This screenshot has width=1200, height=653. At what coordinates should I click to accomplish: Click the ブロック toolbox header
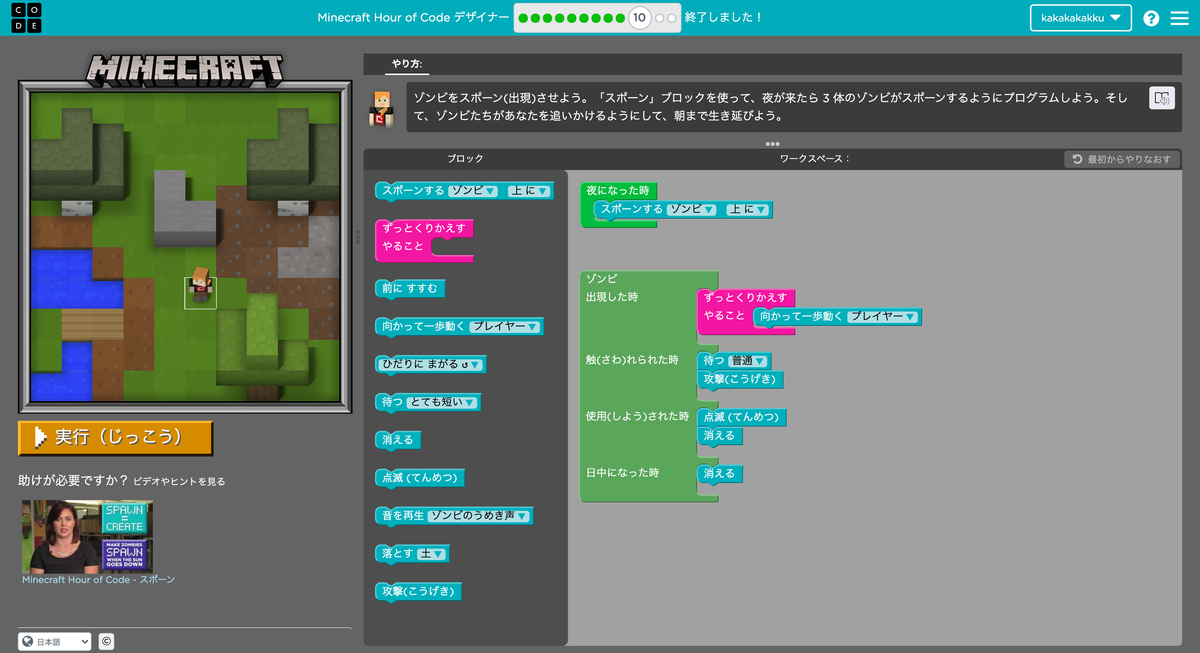coord(465,159)
